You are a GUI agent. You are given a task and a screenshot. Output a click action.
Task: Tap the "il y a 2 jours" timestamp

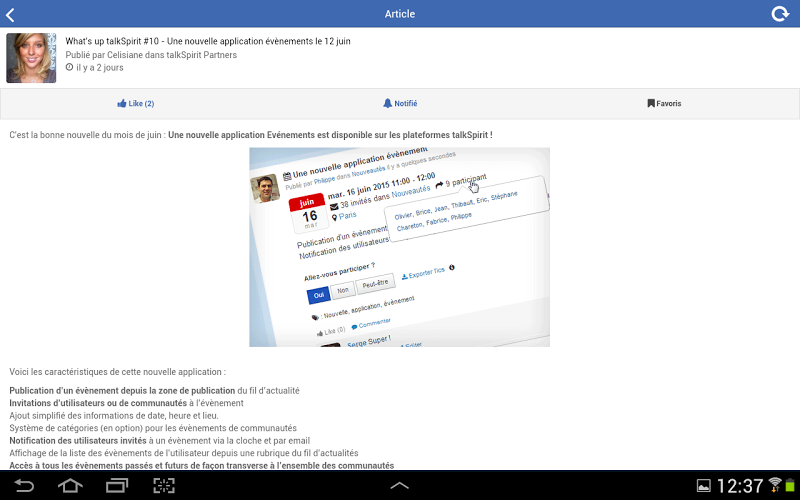[x=94, y=68]
